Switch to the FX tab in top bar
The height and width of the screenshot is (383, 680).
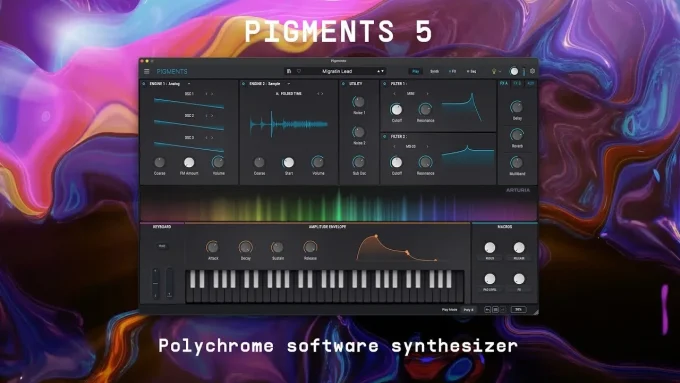[452, 71]
